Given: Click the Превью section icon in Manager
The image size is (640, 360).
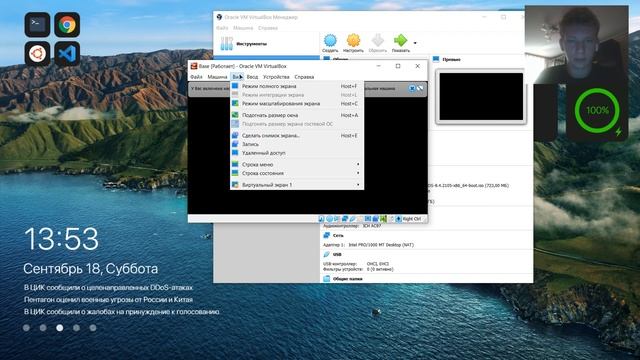Looking at the screenshot, I should pyautogui.click(x=436, y=60).
